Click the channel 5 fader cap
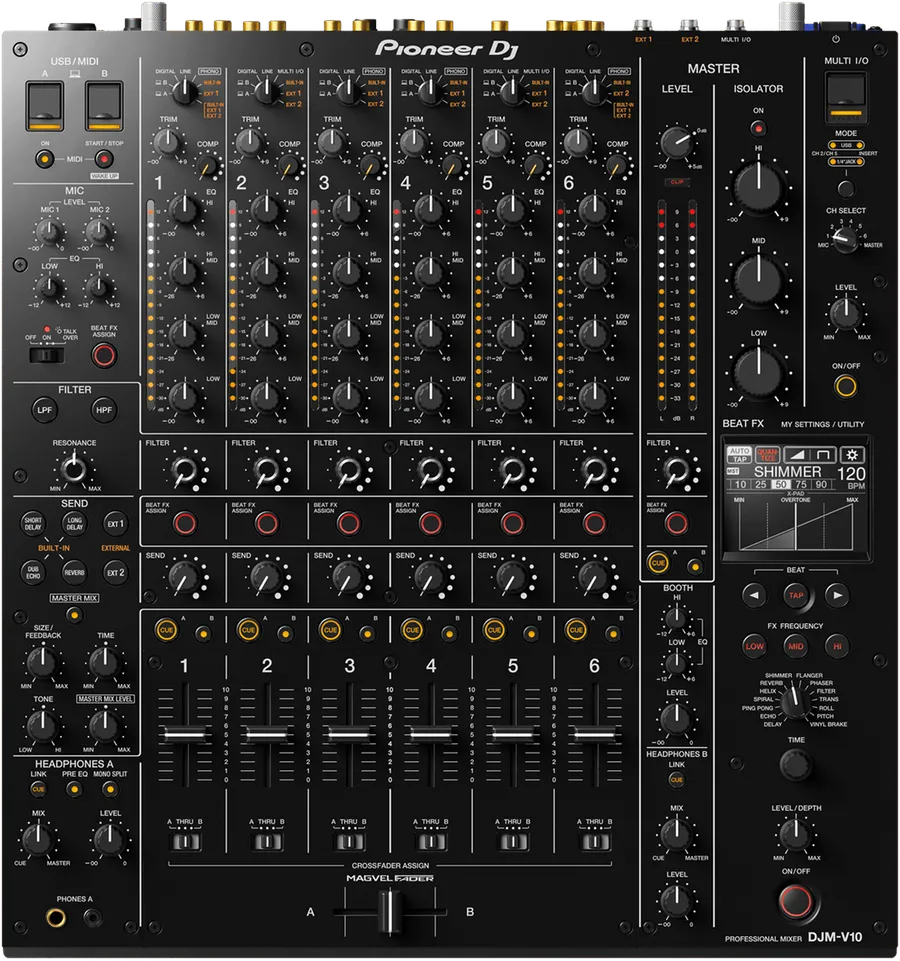 point(513,734)
